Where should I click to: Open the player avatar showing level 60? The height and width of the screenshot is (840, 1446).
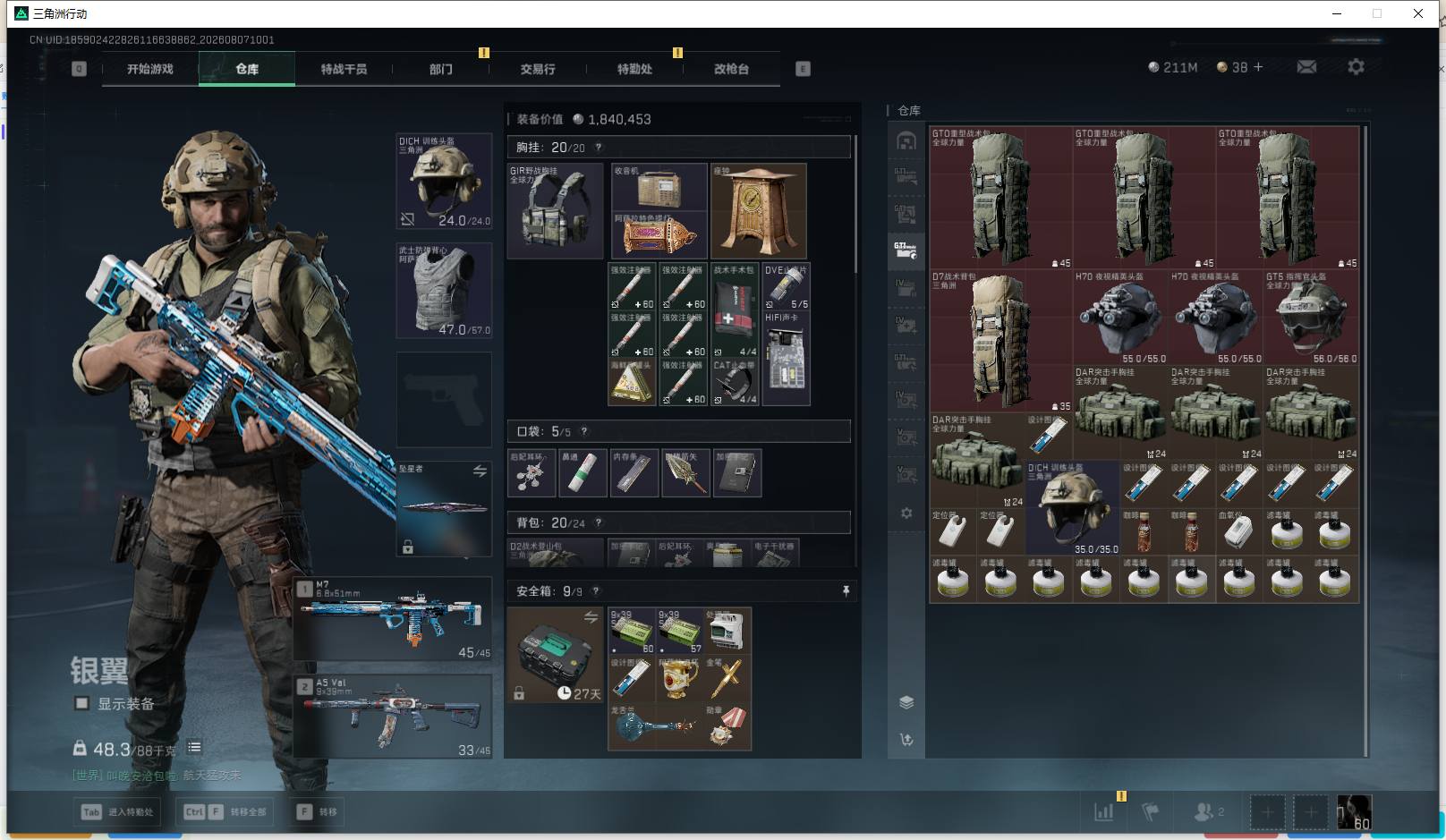[x=1353, y=812]
